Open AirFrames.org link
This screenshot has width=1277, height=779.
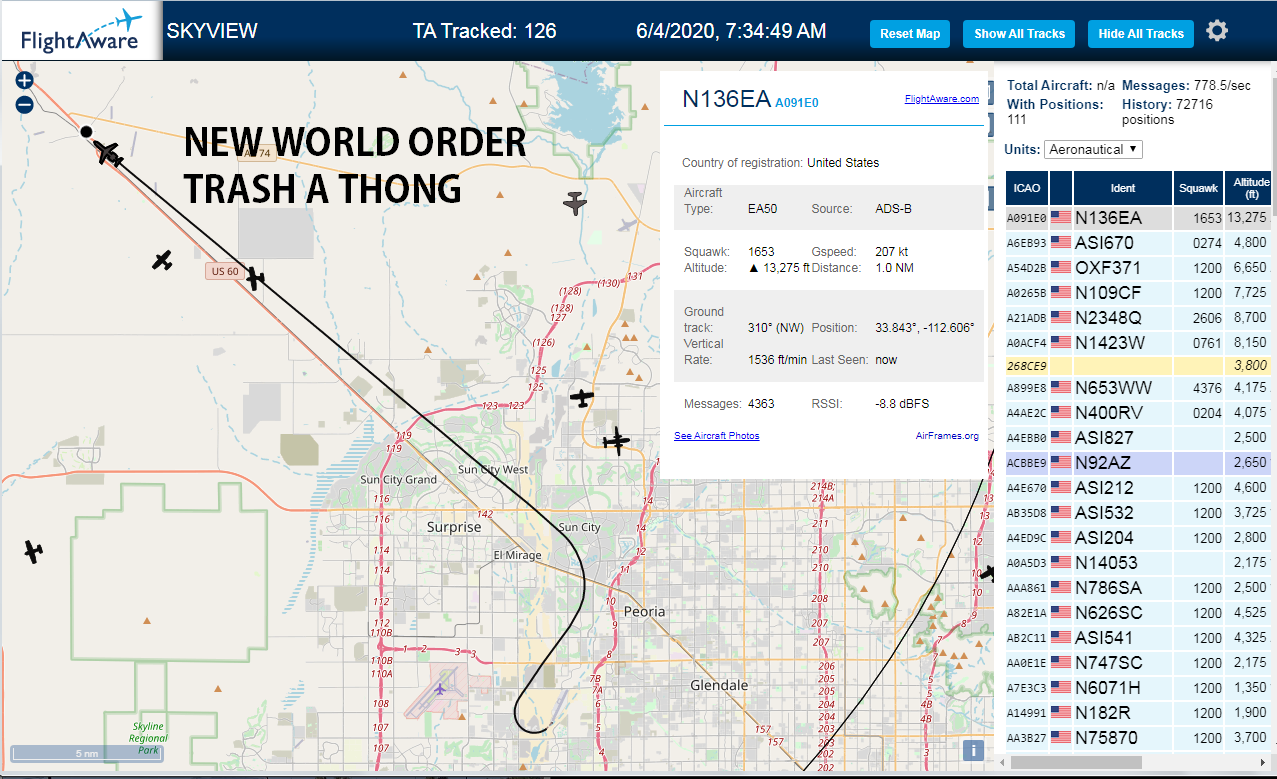947,436
